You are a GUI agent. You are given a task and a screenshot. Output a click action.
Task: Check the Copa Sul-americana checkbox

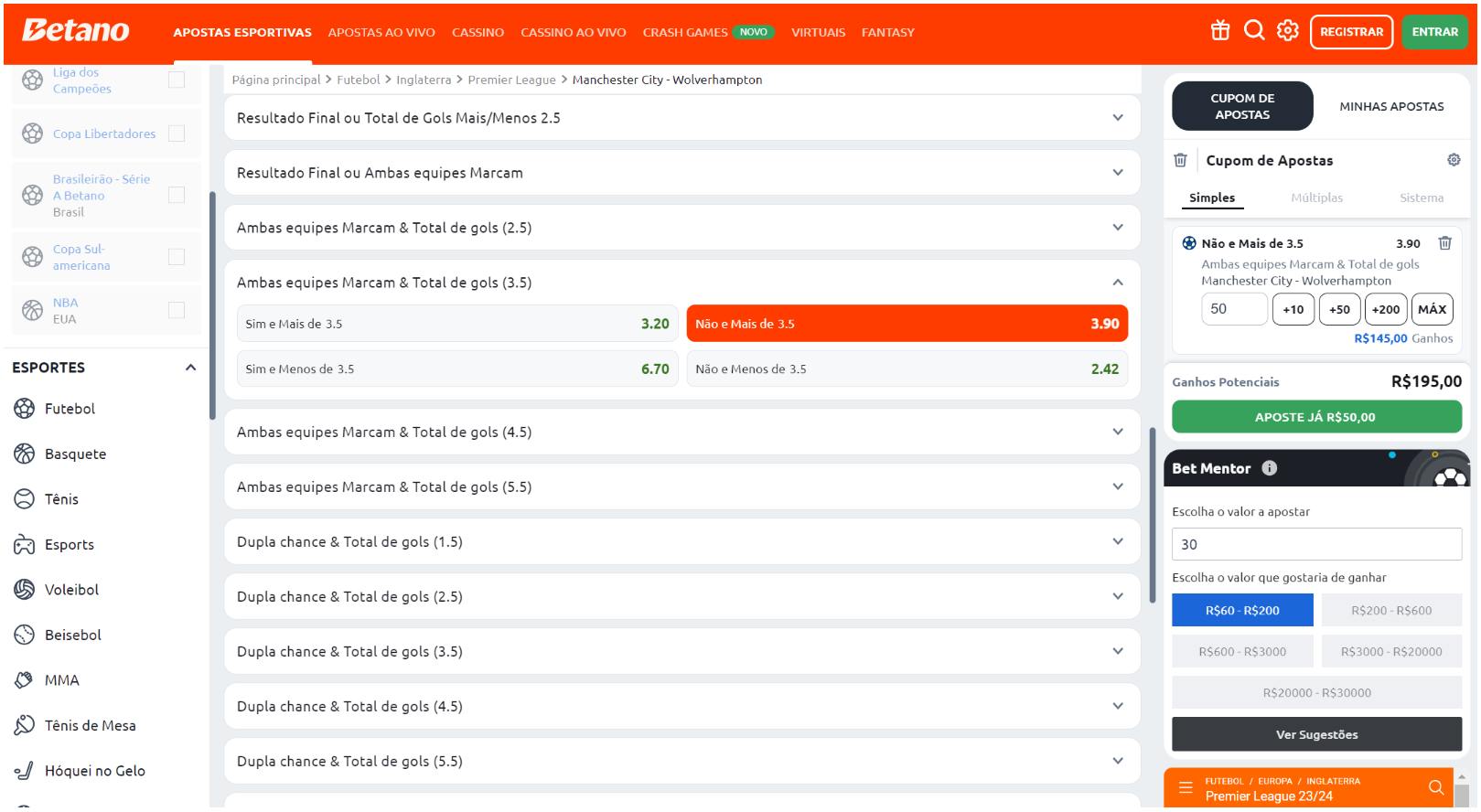pos(177,257)
